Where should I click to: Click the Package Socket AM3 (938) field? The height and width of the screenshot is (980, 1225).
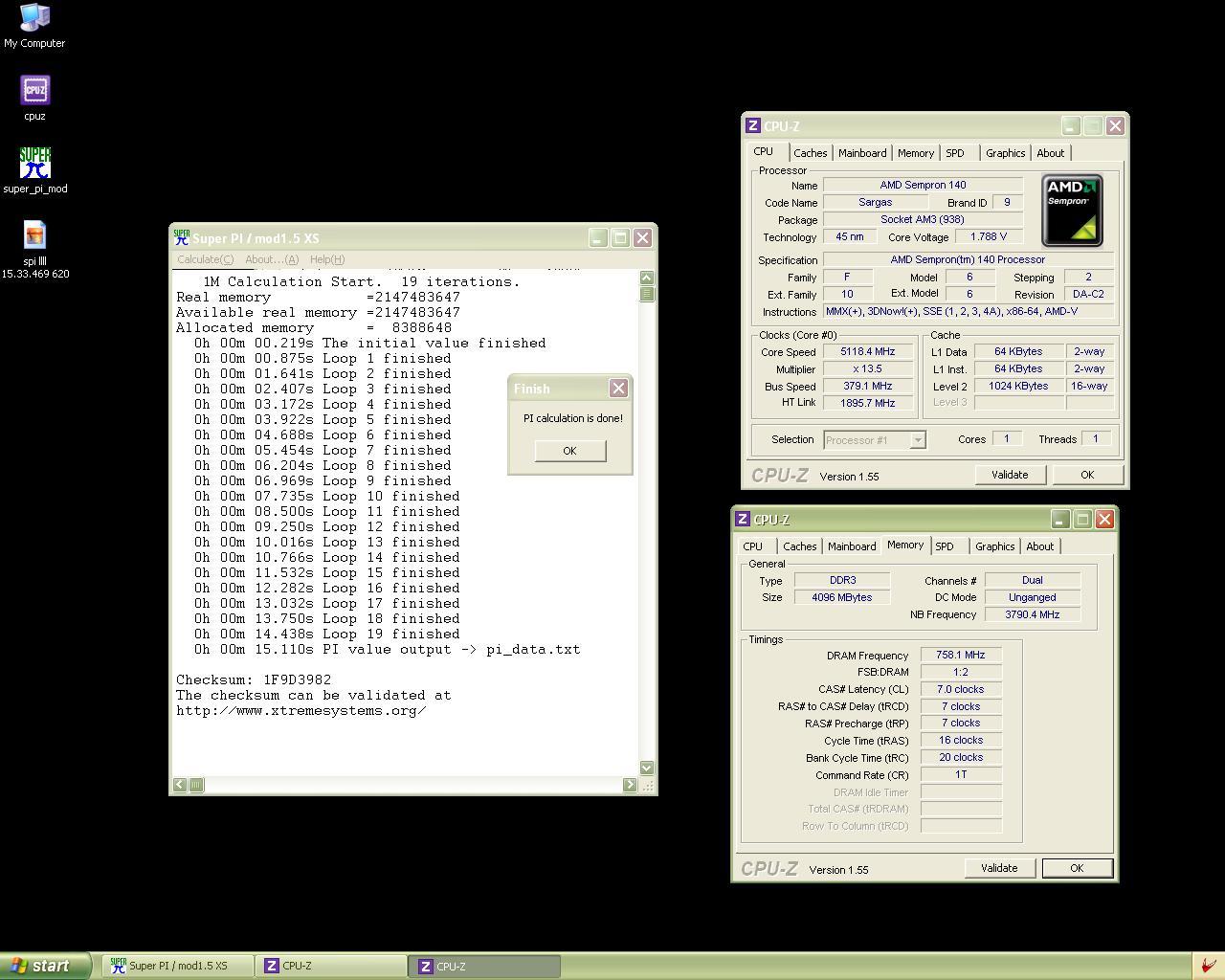tap(924, 219)
